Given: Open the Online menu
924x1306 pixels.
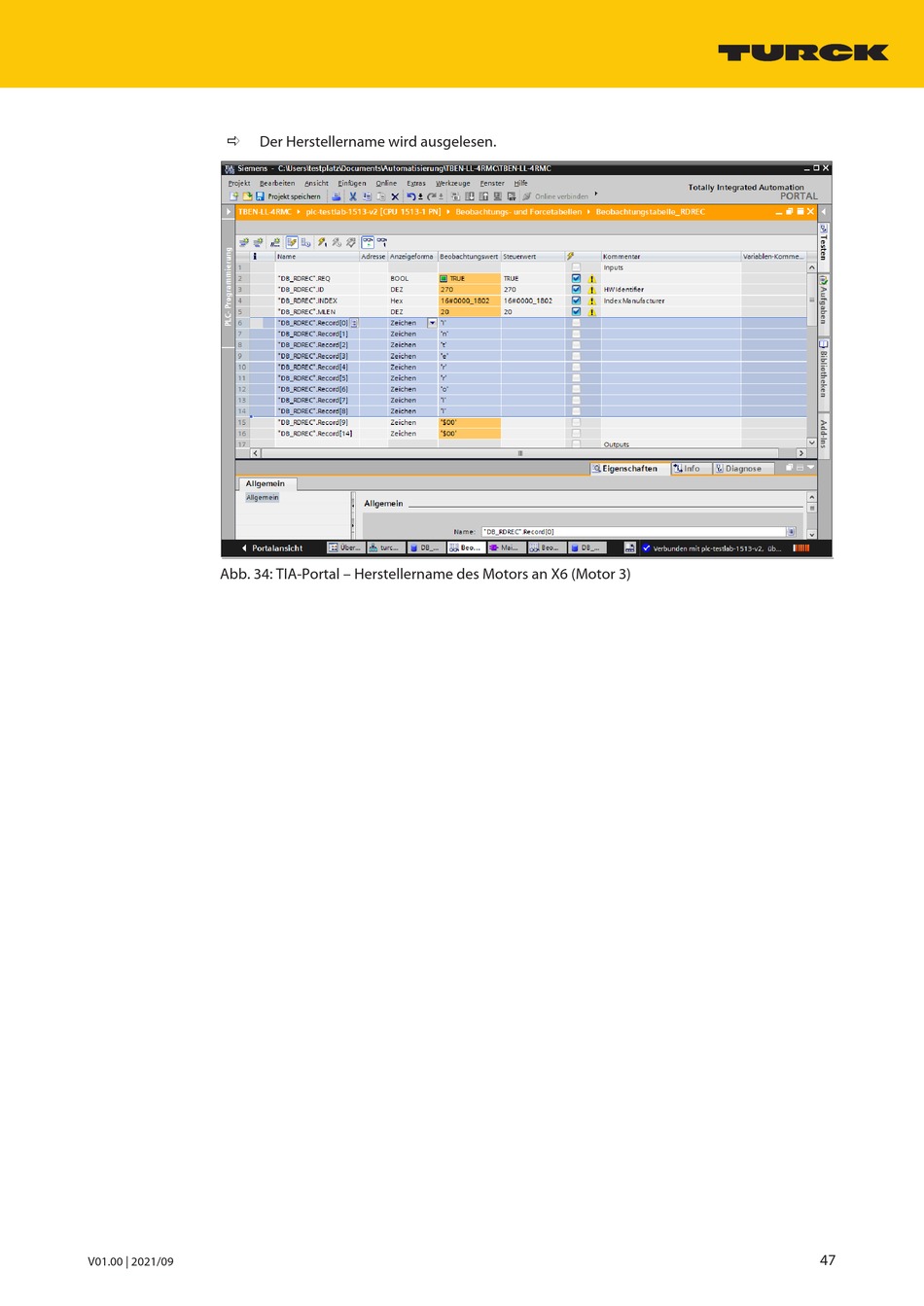Looking at the screenshot, I should pos(386,183).
